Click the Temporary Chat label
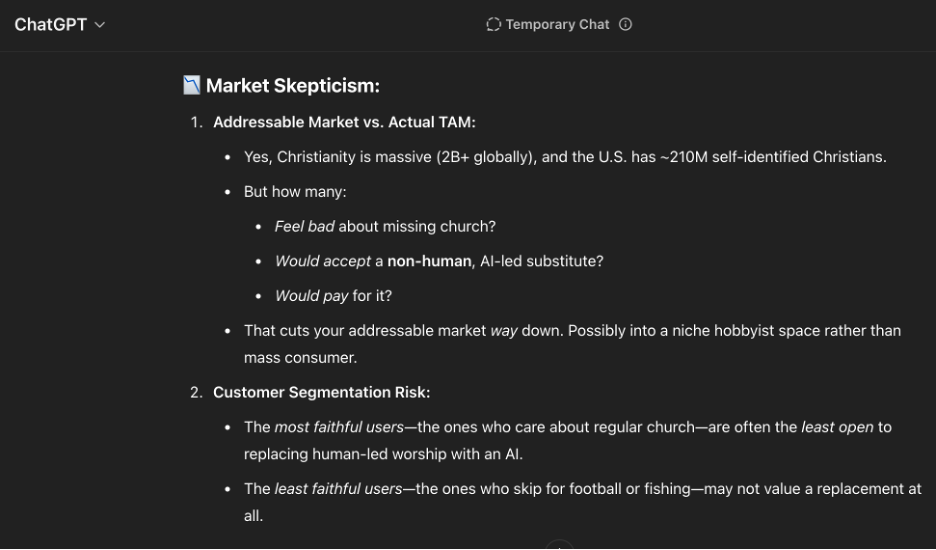Screen dimensions: 936x550 557,25
